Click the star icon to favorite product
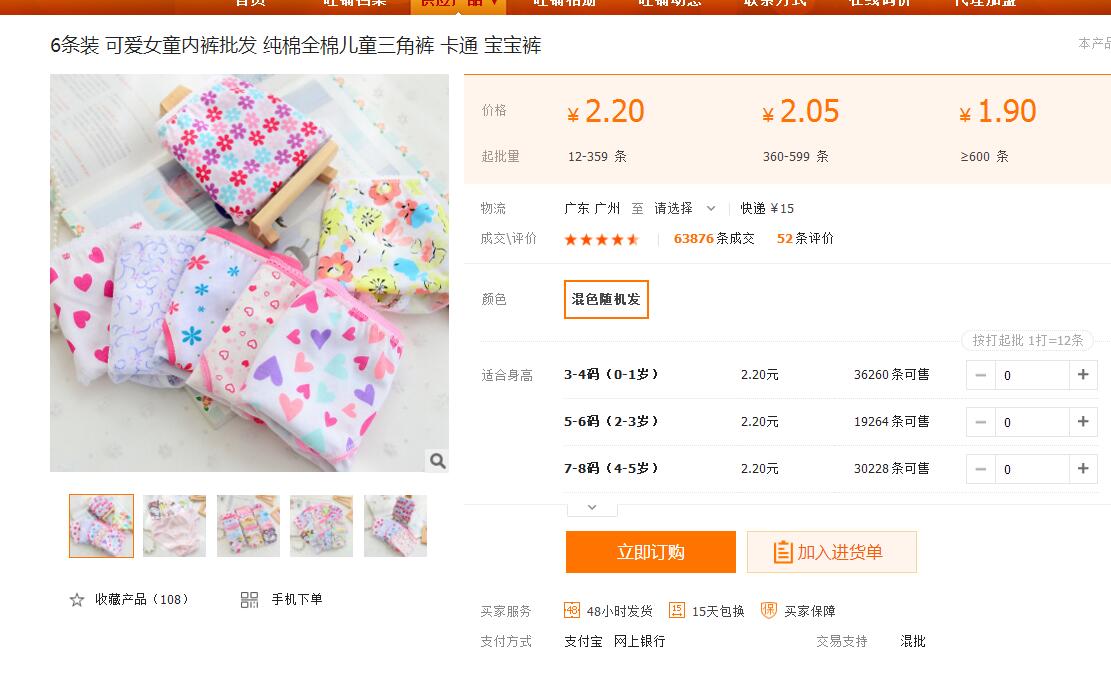 tap(77, 600)
